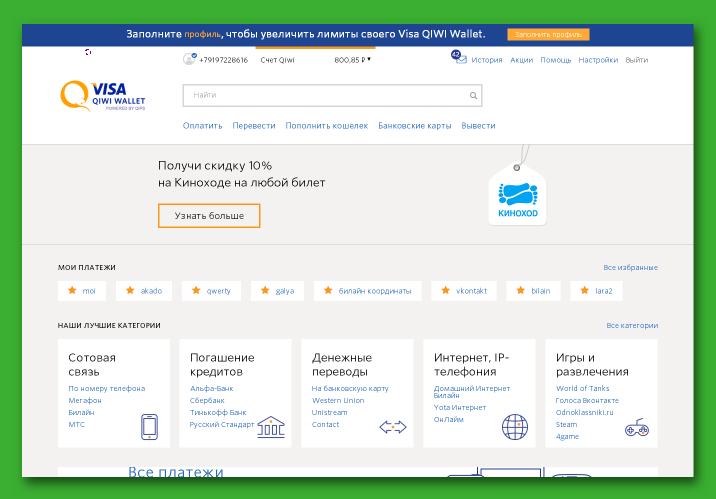Image resolution: width=716 pixels, height=499 pixels.
Task: Click Выйти to log out
Action: click(637, 60)
